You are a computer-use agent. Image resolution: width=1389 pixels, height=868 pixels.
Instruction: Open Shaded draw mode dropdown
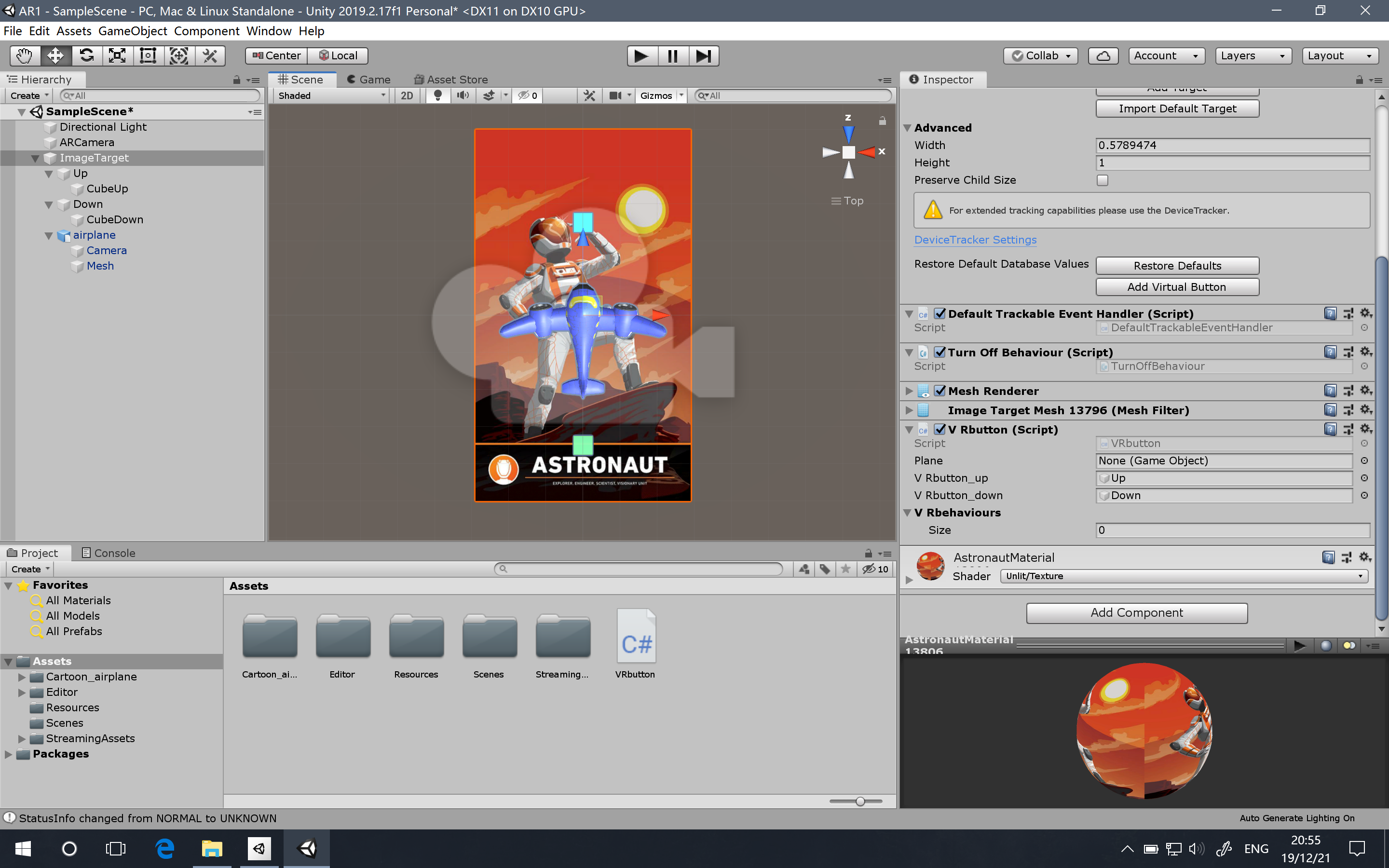pos(332,95)
